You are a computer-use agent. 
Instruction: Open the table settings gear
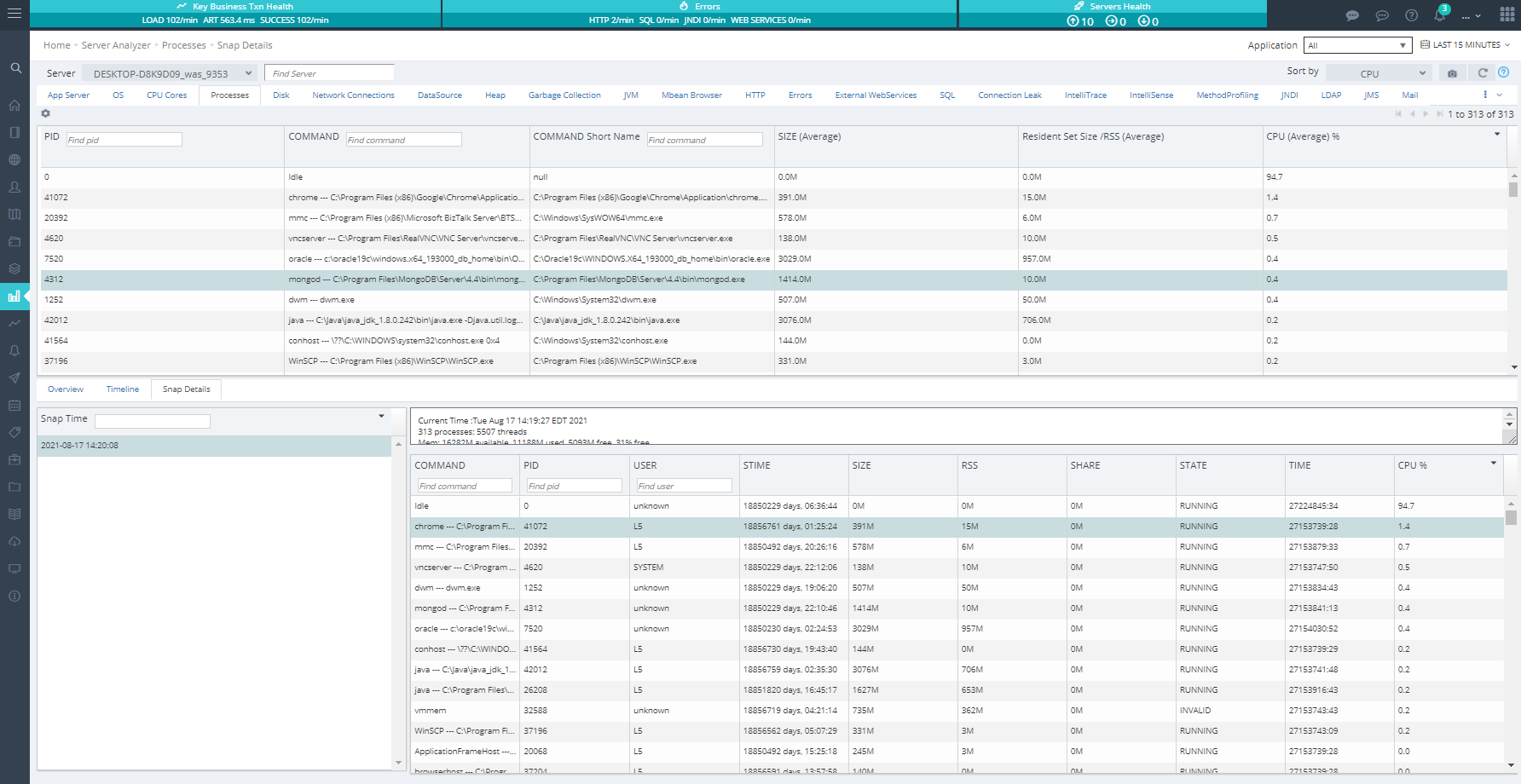(46, 113)
